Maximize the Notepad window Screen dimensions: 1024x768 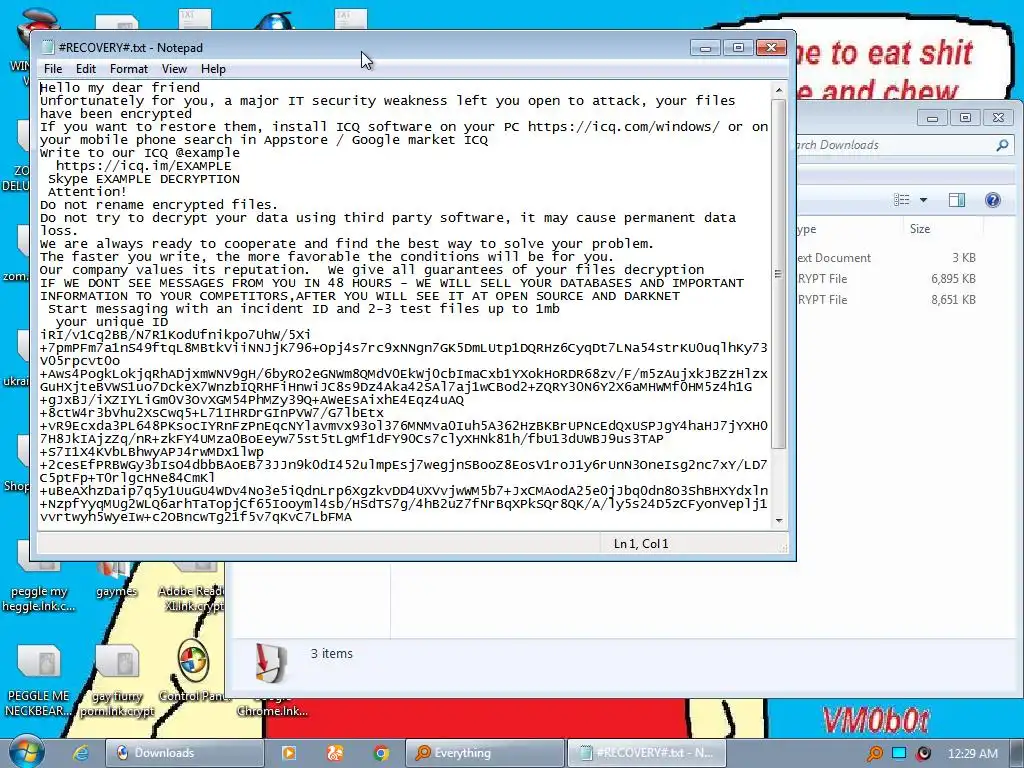(x=738, y=48)
